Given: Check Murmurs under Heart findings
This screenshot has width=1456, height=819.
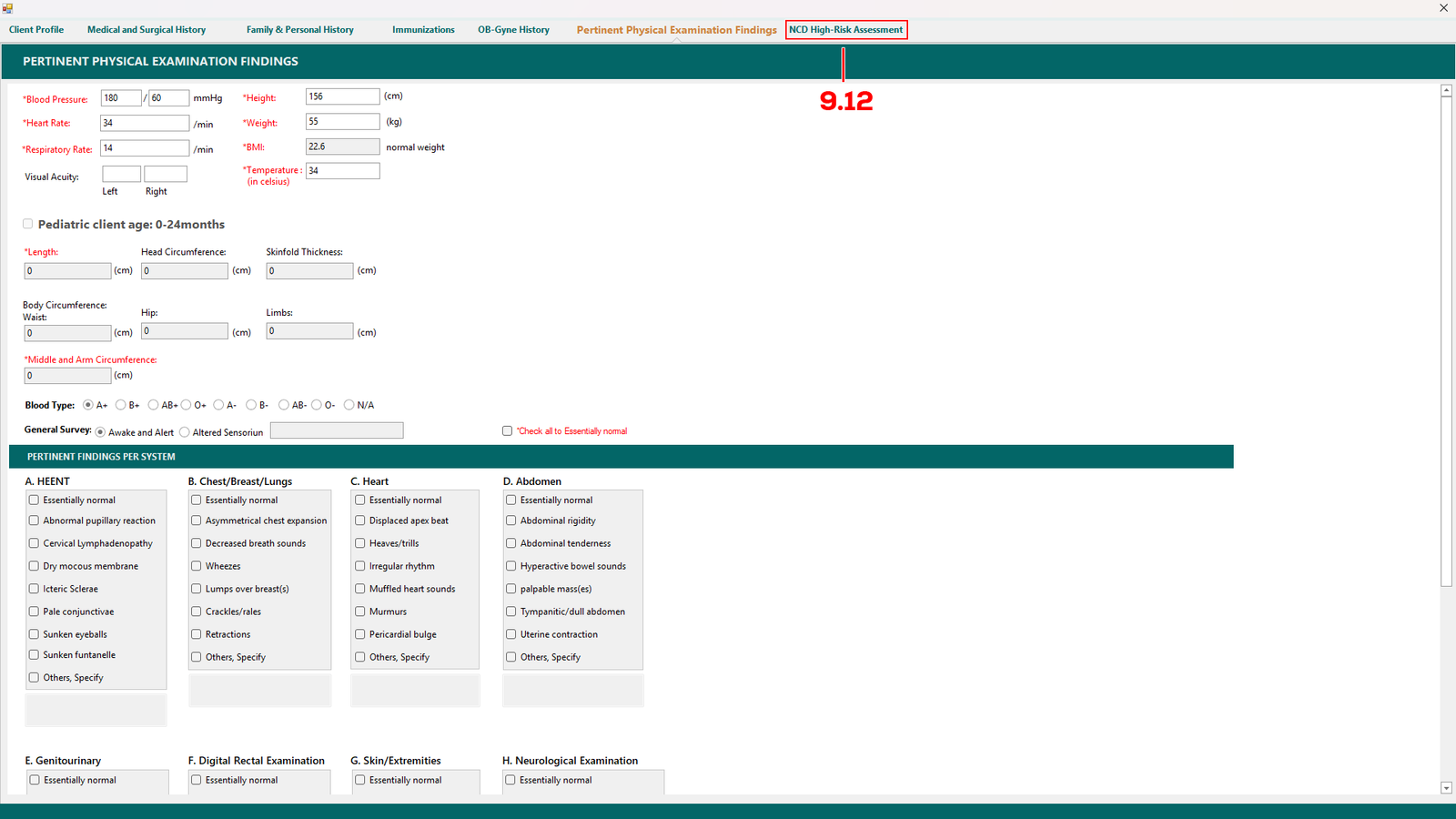Looking at the screenshot, I should [x=360, y=612].
